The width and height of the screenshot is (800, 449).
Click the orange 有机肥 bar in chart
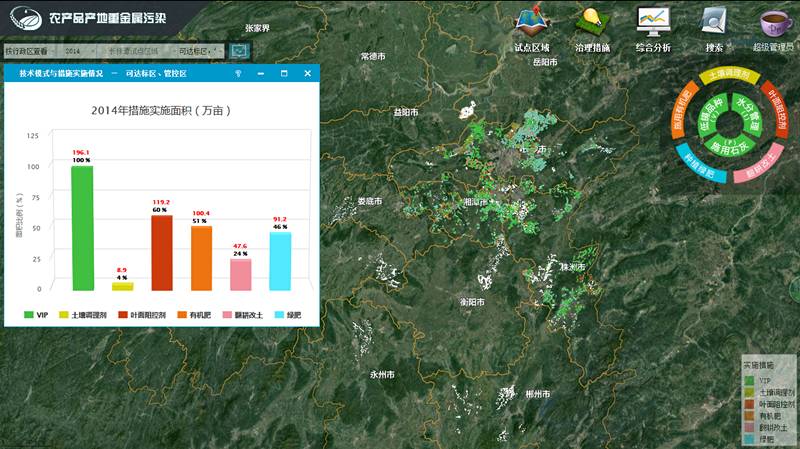click(201, 258)
